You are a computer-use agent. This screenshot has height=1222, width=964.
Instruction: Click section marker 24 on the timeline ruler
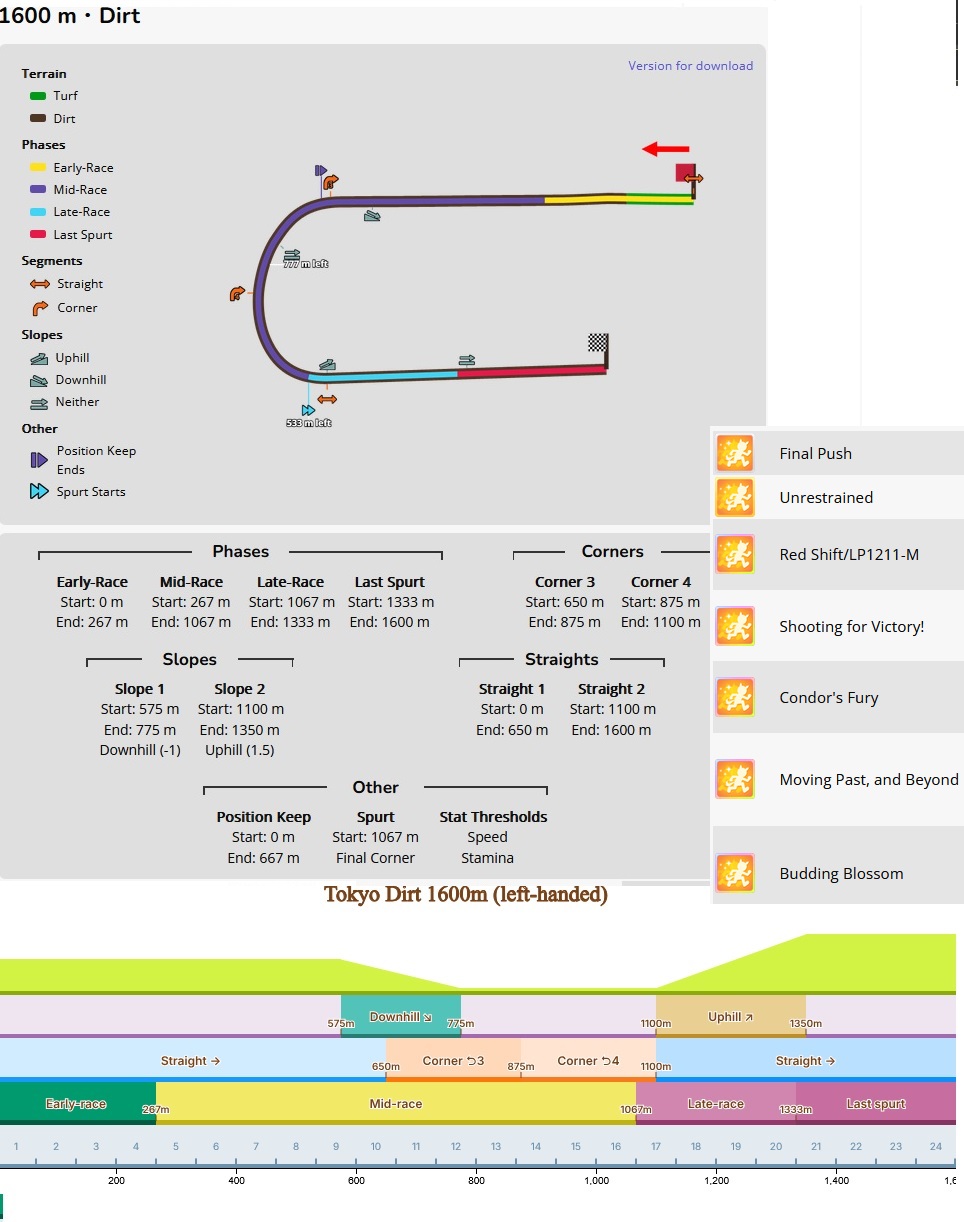point(936,1147)
